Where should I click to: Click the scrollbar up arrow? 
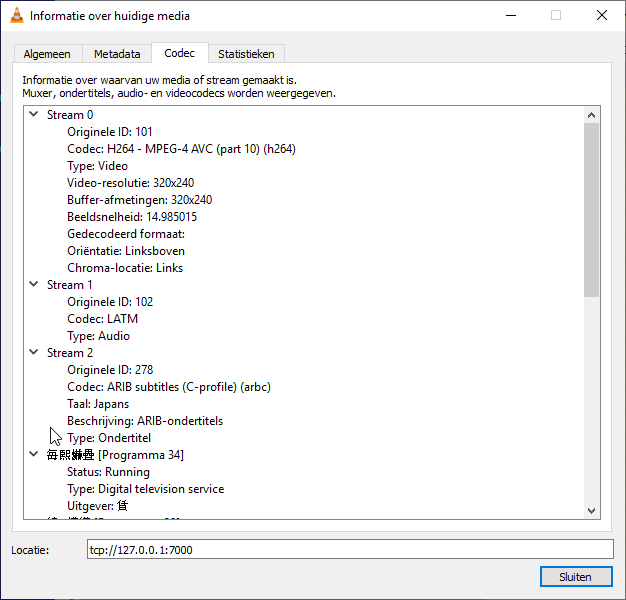coord(591,115)
